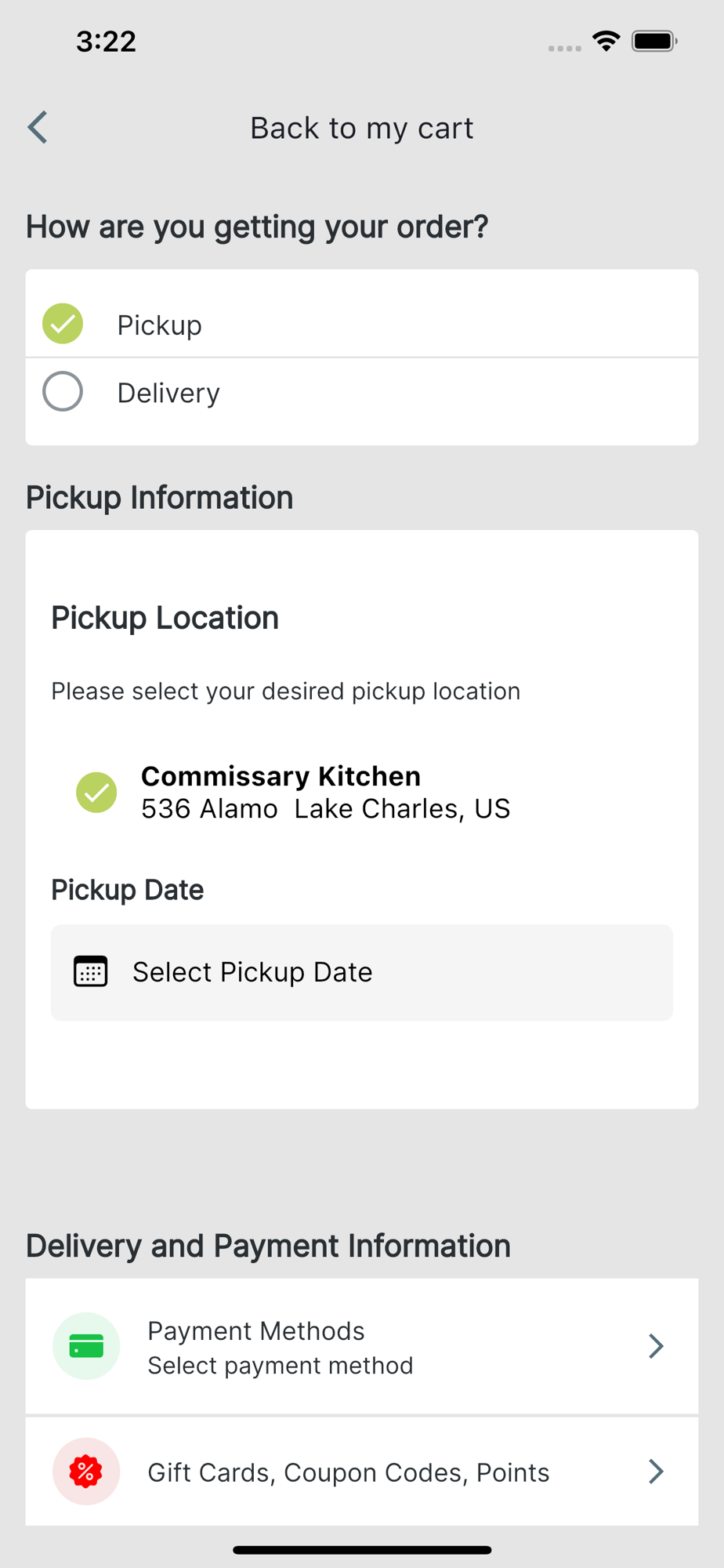Tap the battery status icon
Viewport: 724px width, 1568px height.
[x=654, y=41]
